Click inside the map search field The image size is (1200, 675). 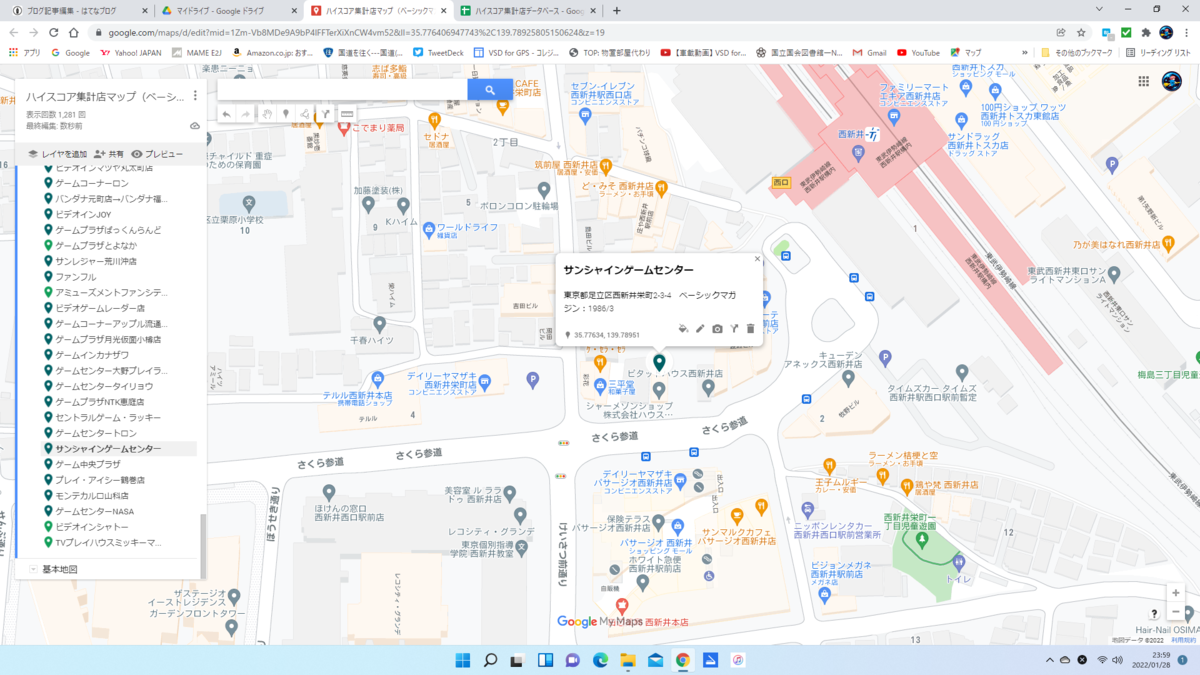[x=341, y=90]
